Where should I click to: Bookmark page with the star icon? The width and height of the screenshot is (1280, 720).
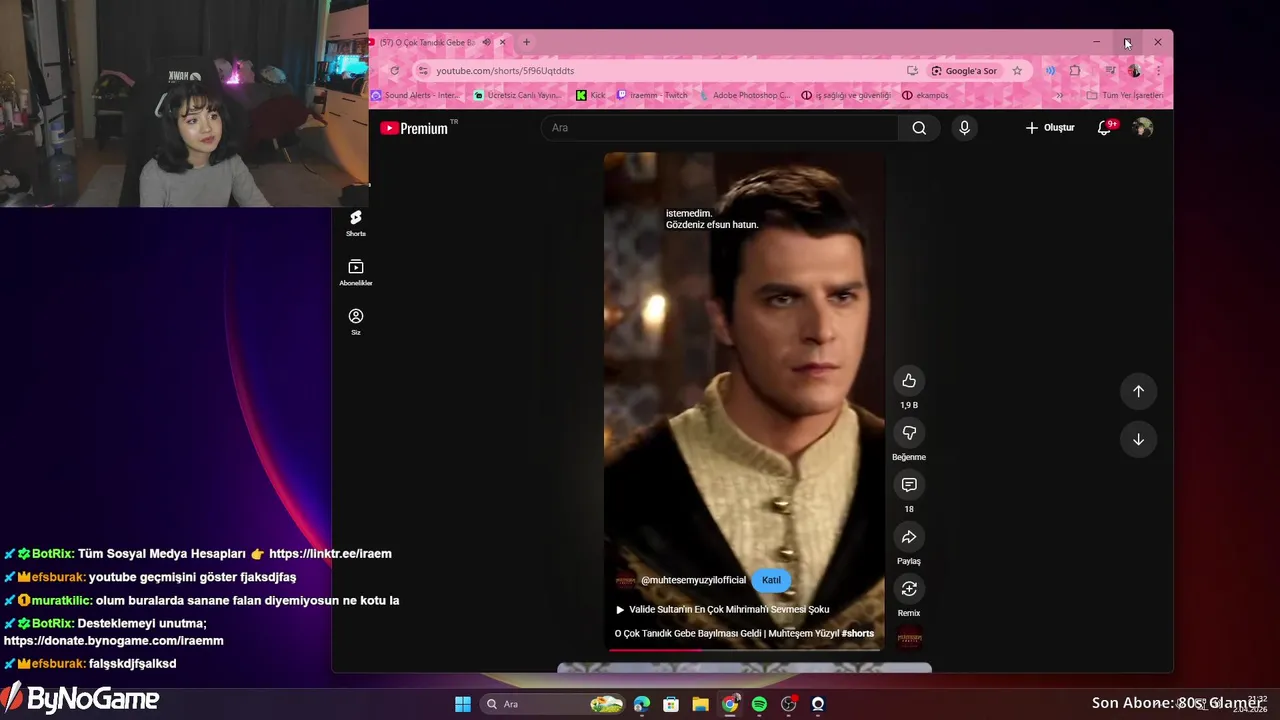1017,71
